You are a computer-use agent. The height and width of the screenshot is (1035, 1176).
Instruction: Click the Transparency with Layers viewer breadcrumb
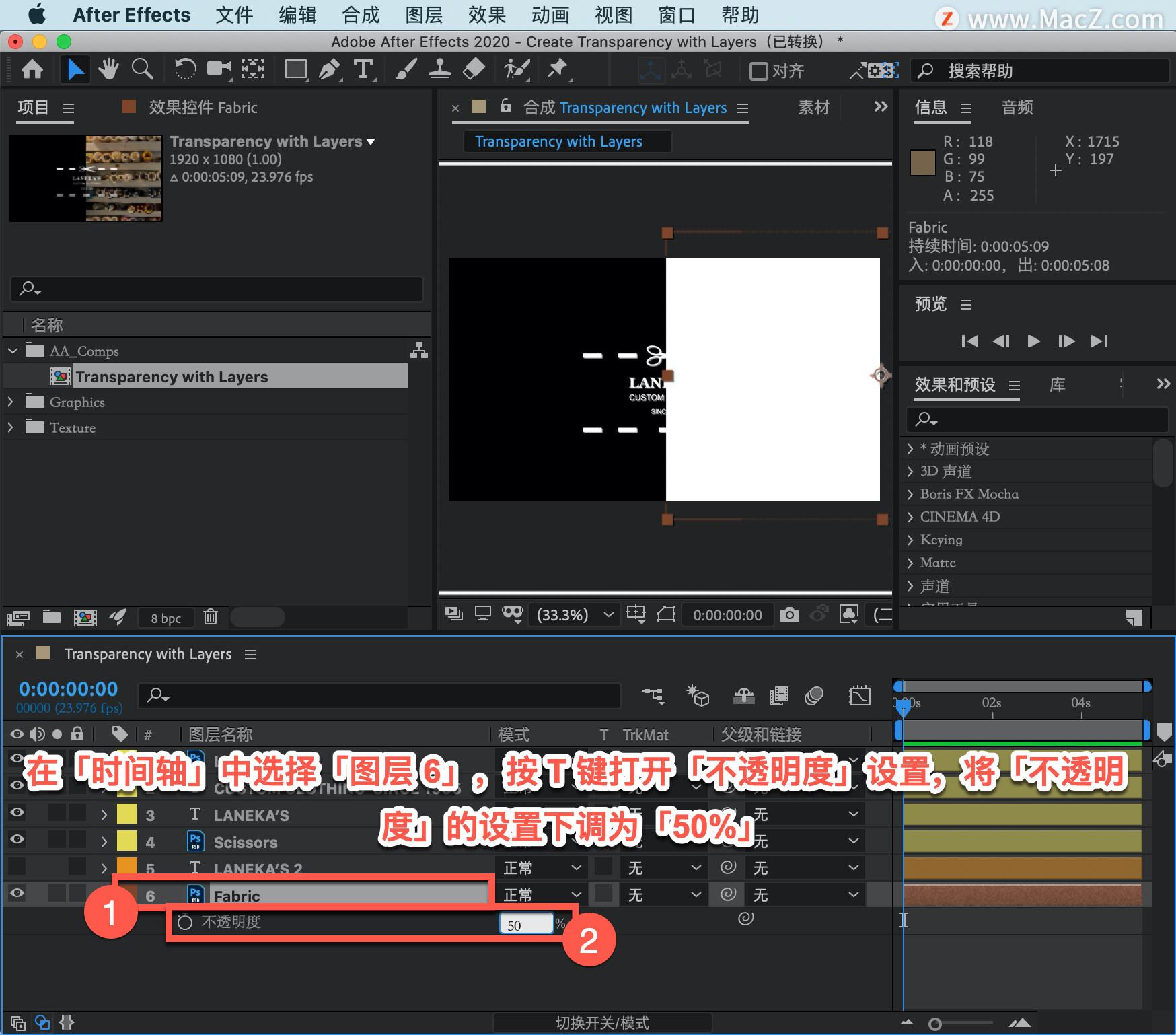pyautogui.click(x=558, y=141)
